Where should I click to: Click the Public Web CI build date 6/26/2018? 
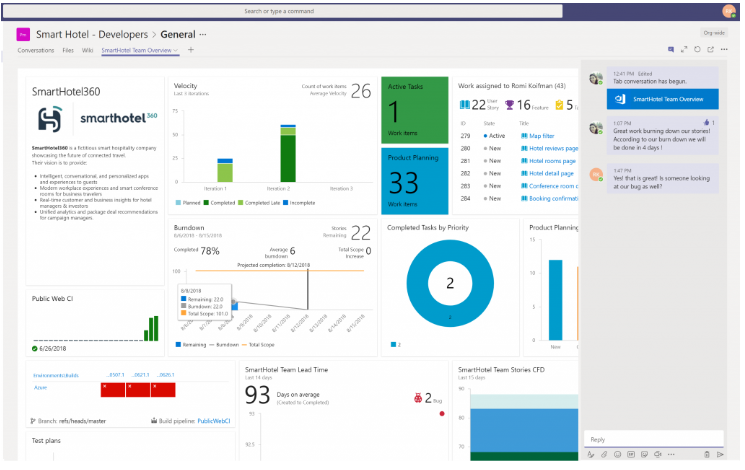click(53, 348)
